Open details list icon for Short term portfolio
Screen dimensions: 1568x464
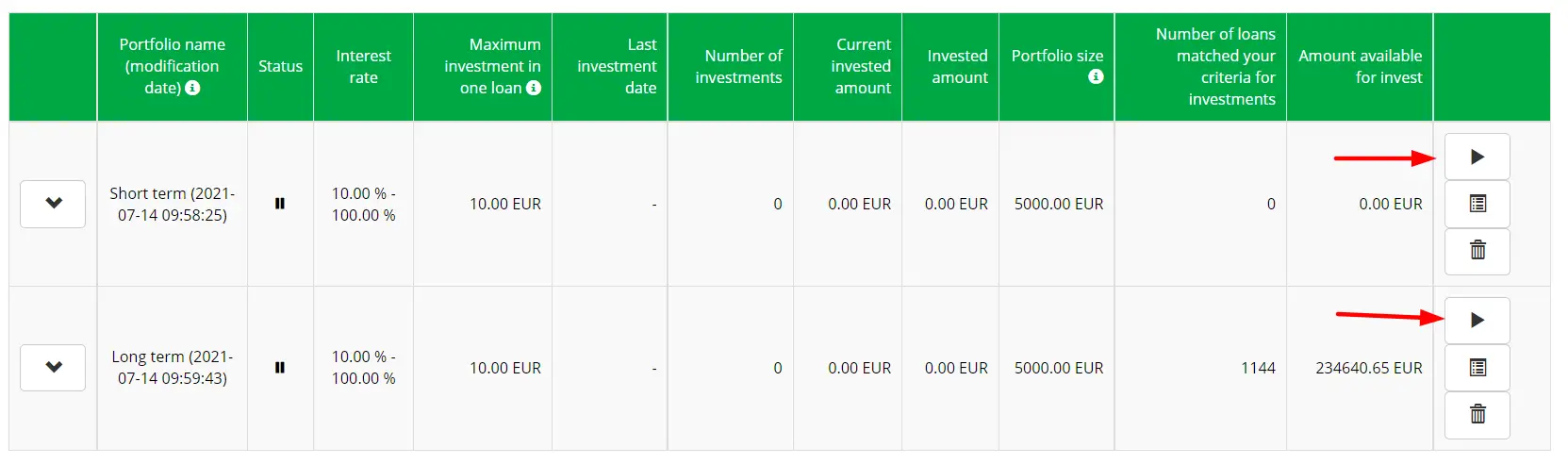pyautogui.click(x=1477, y=204)
